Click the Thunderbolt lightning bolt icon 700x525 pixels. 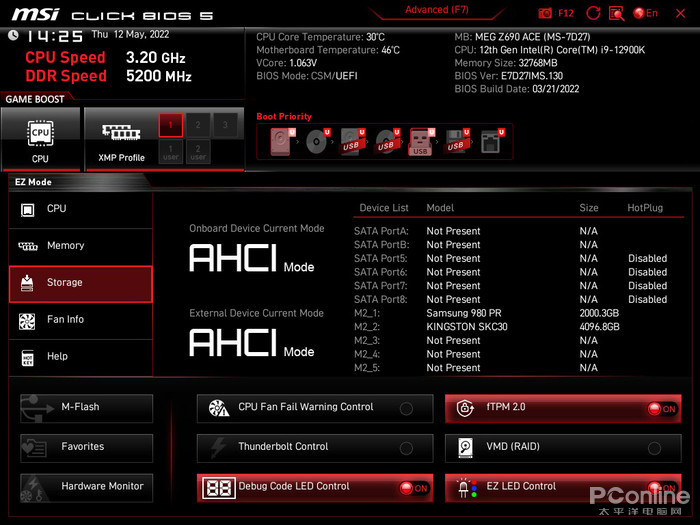pos(218,447)
